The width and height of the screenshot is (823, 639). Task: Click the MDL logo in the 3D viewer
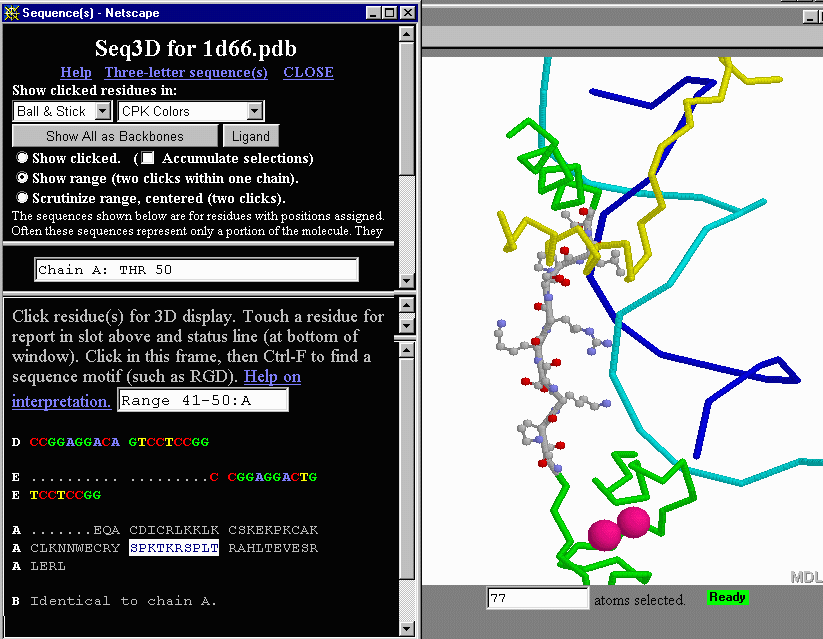805,577
